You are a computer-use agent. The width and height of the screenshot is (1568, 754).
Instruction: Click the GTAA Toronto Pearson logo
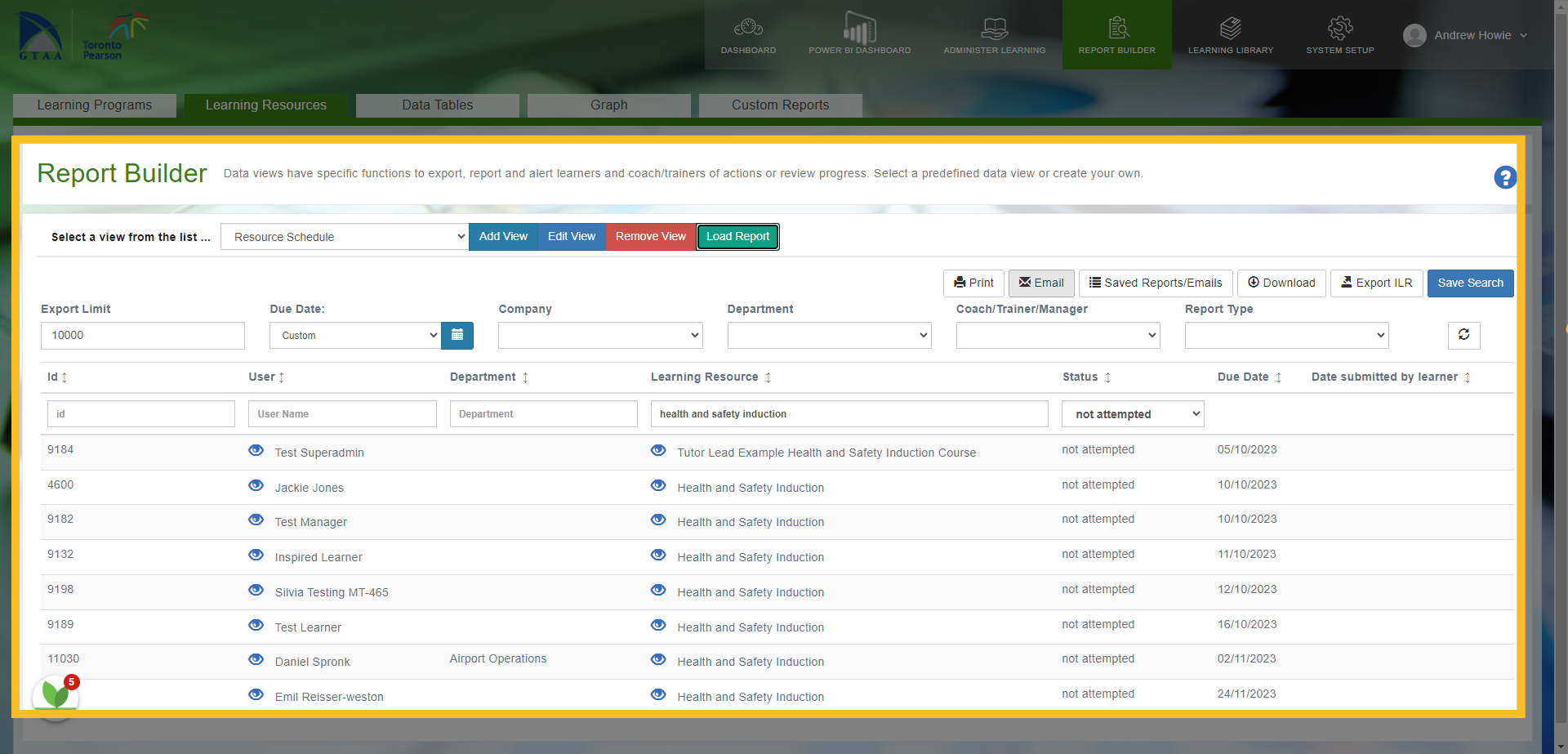coord(82,35)
